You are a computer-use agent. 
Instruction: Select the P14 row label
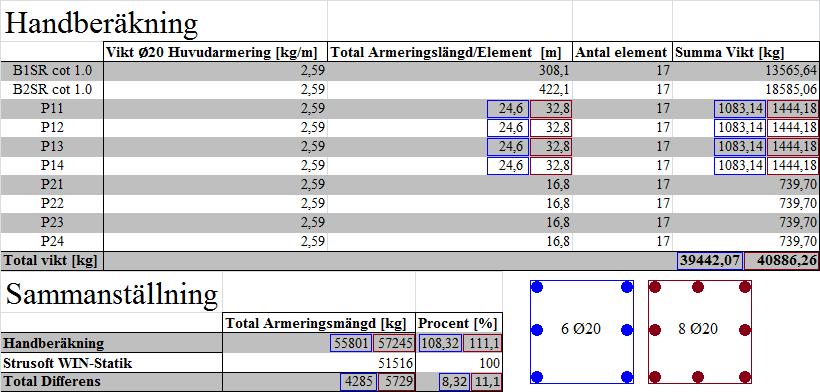tap(52, 166)
